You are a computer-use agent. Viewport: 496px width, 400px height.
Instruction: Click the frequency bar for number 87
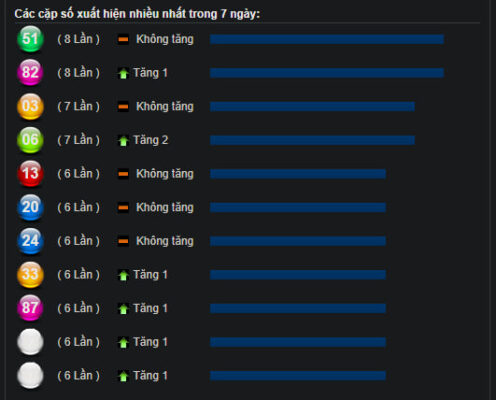click(x=298, y=308)
